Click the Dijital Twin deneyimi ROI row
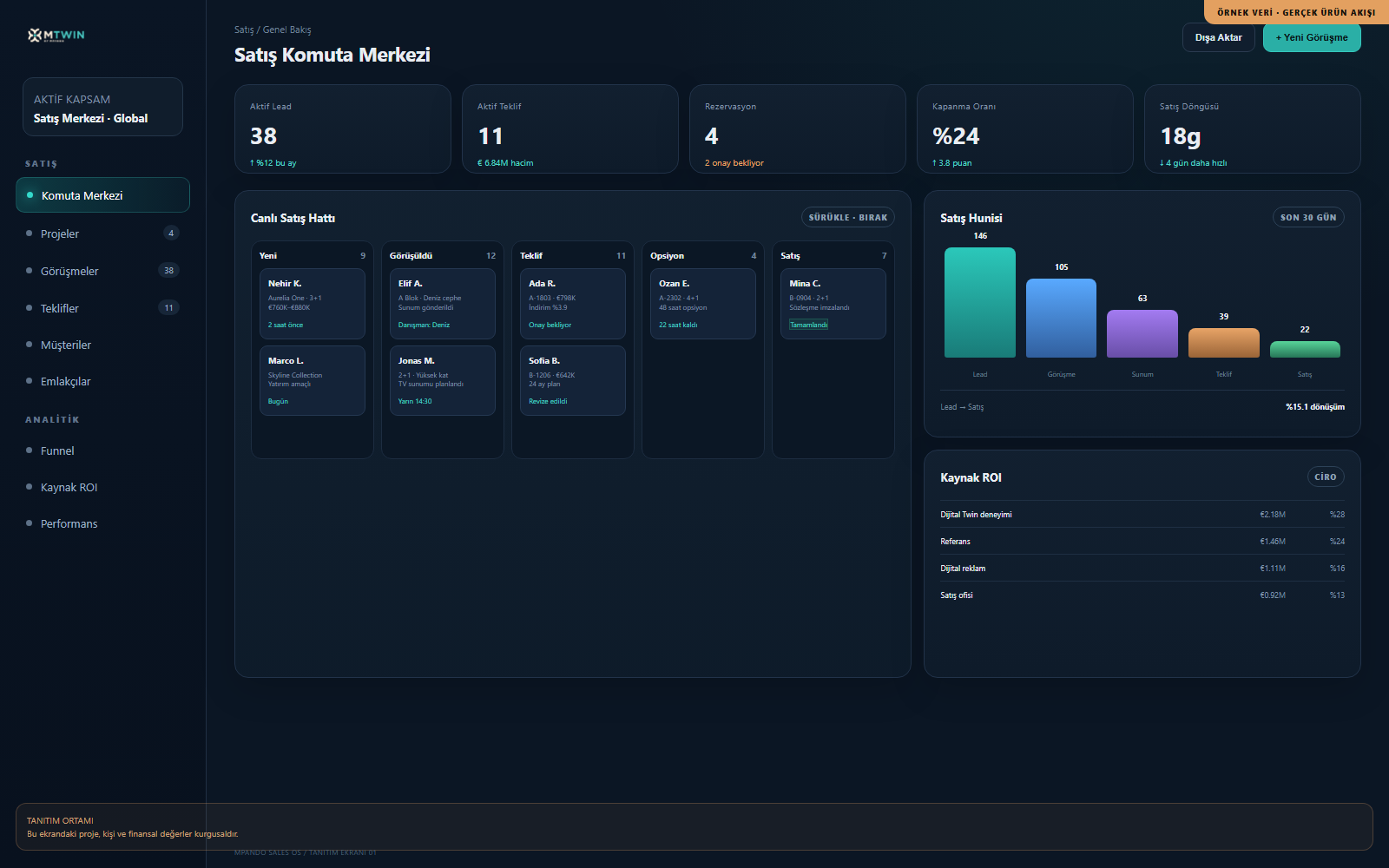Image resolution: width=1389 pixels, height=868 pixels. [x=1142, y=515]
